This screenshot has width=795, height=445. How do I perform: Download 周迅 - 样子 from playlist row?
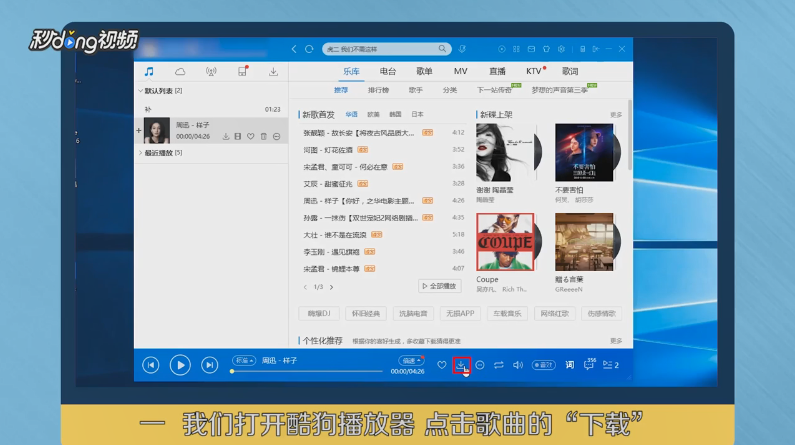coord(226,136)
